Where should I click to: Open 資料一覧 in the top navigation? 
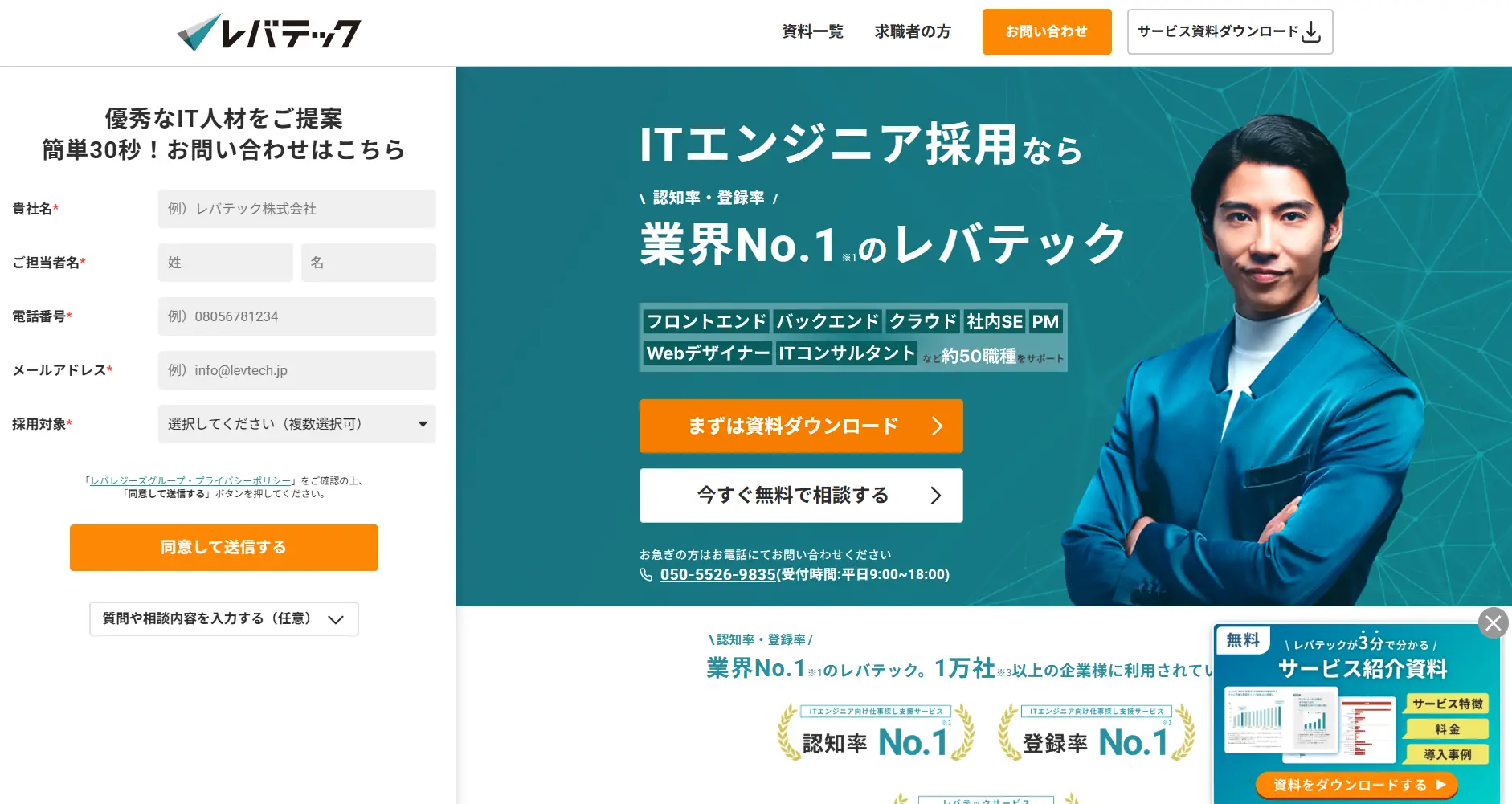click(813, 31)
